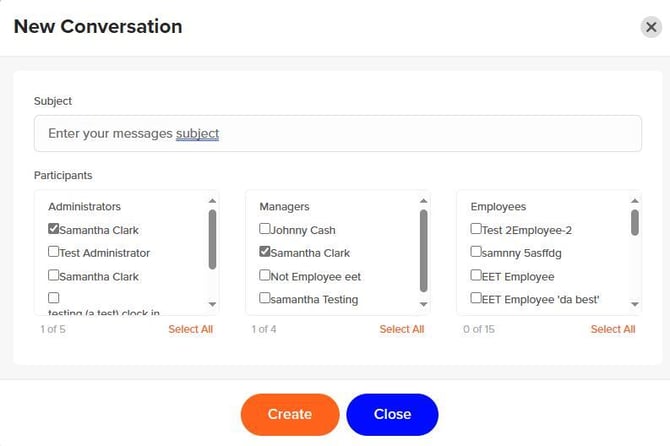The image size is (670, 446).
Task: Uncheck Samantha Clark under Managers
Action: pyautogui.click(x=265, y=252)
